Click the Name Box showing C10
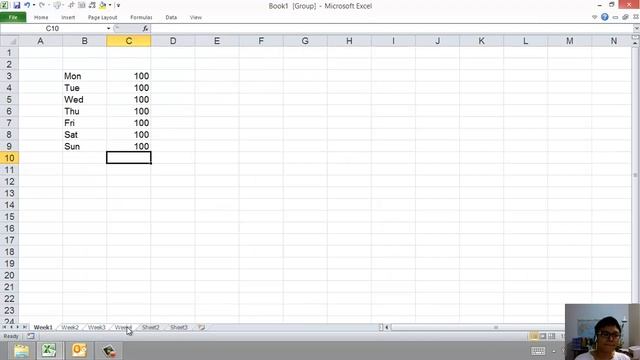This screenshot has width=640, height=360. pyautogui.click(x=53, y=29)
